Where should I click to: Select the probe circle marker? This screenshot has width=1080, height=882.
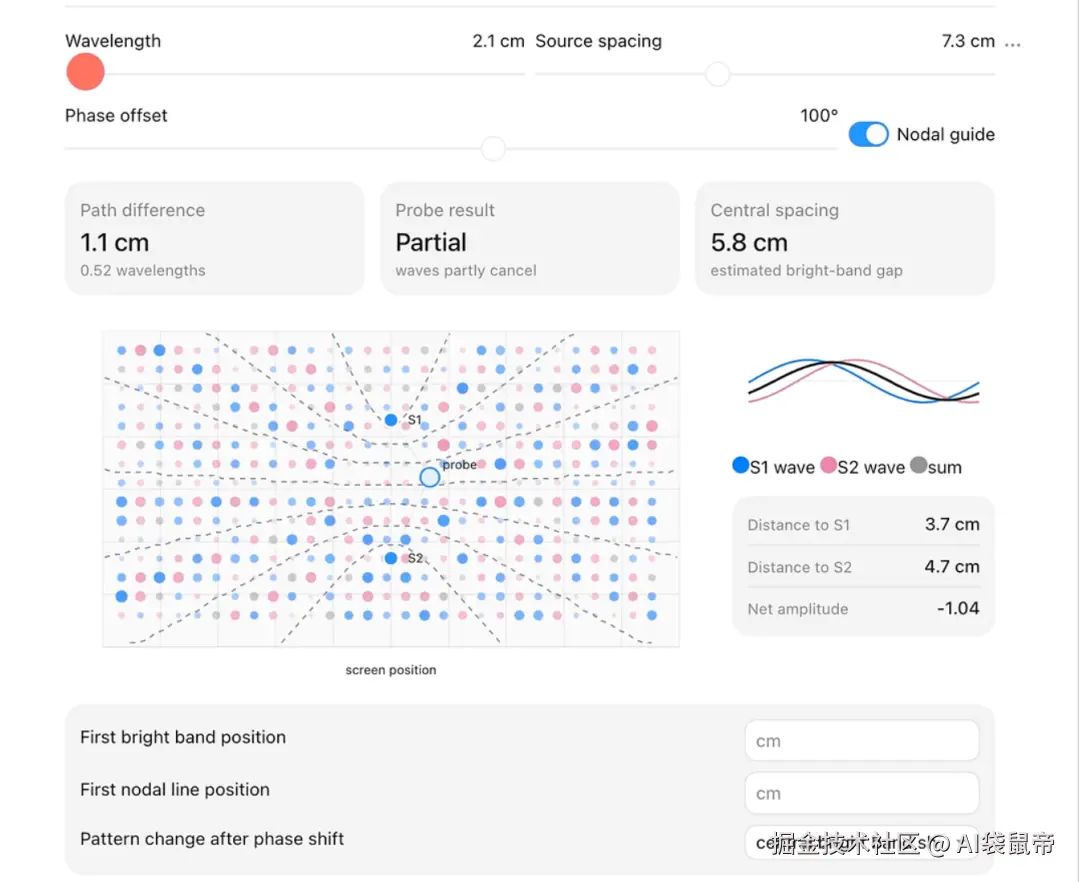430,477
